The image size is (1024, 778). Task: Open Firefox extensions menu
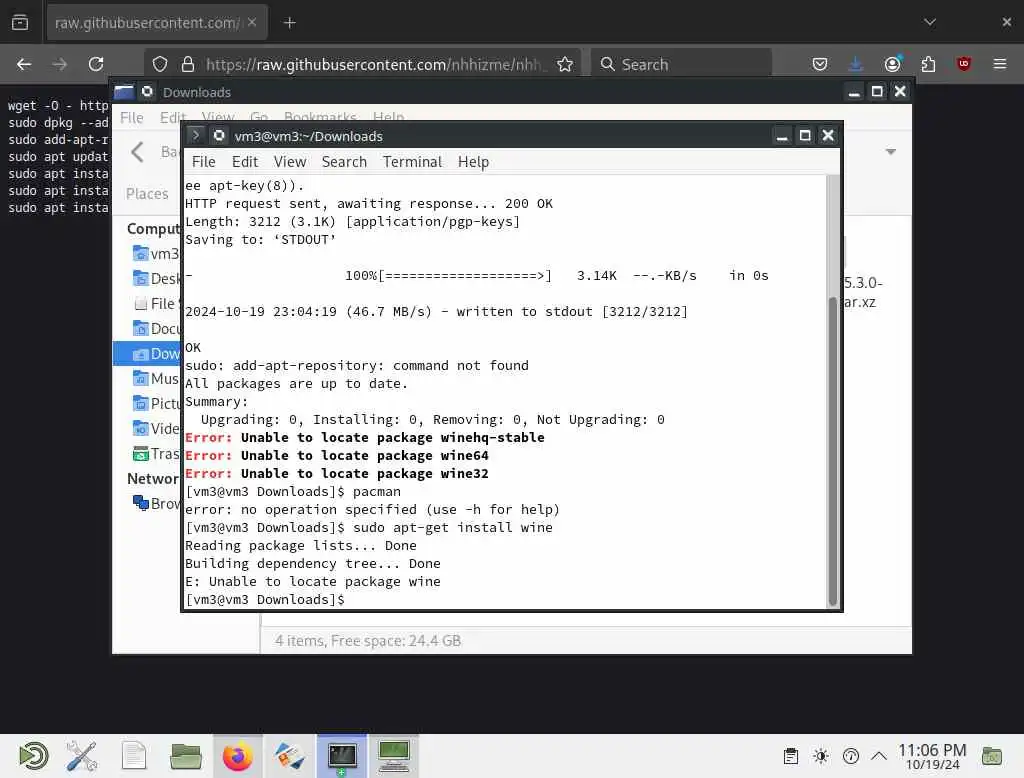[x=928, y=64]
